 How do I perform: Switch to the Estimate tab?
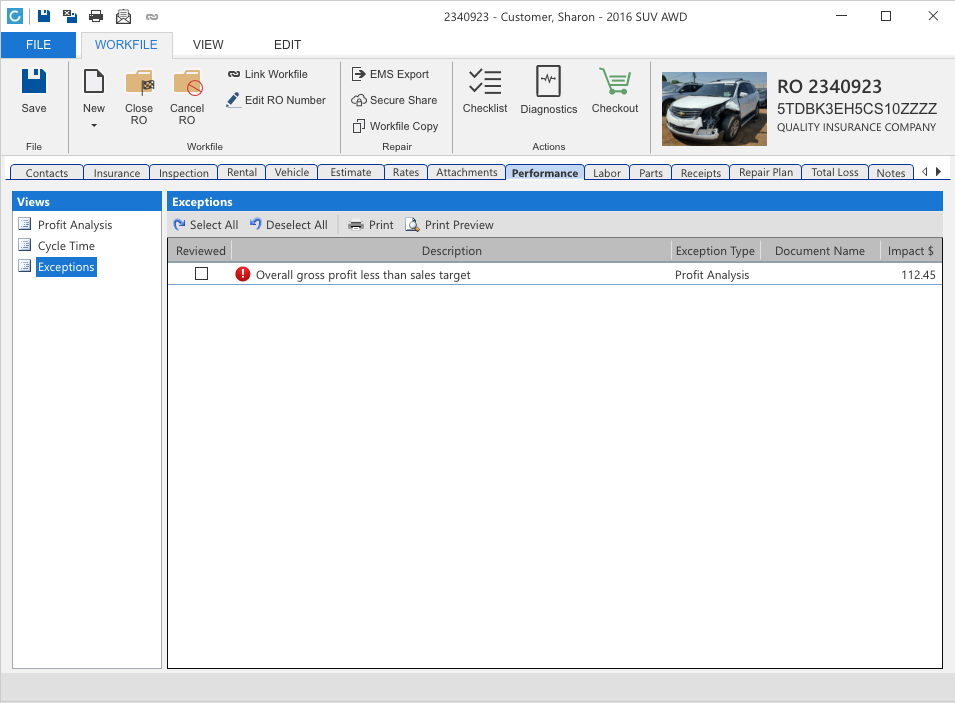coord(350,172)
